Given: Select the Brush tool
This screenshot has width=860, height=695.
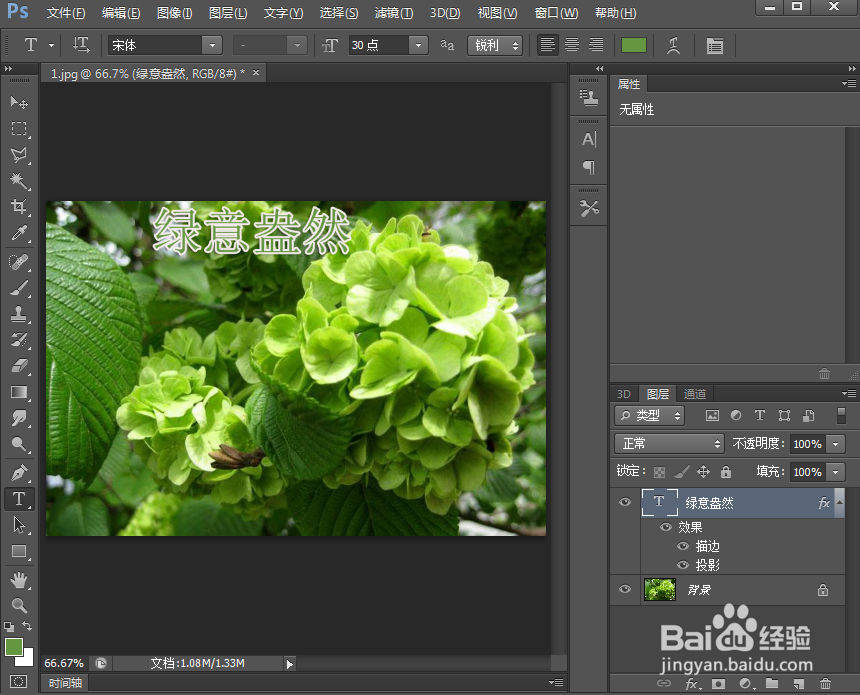Looking at the screenshot, I should tap(19, 288).
